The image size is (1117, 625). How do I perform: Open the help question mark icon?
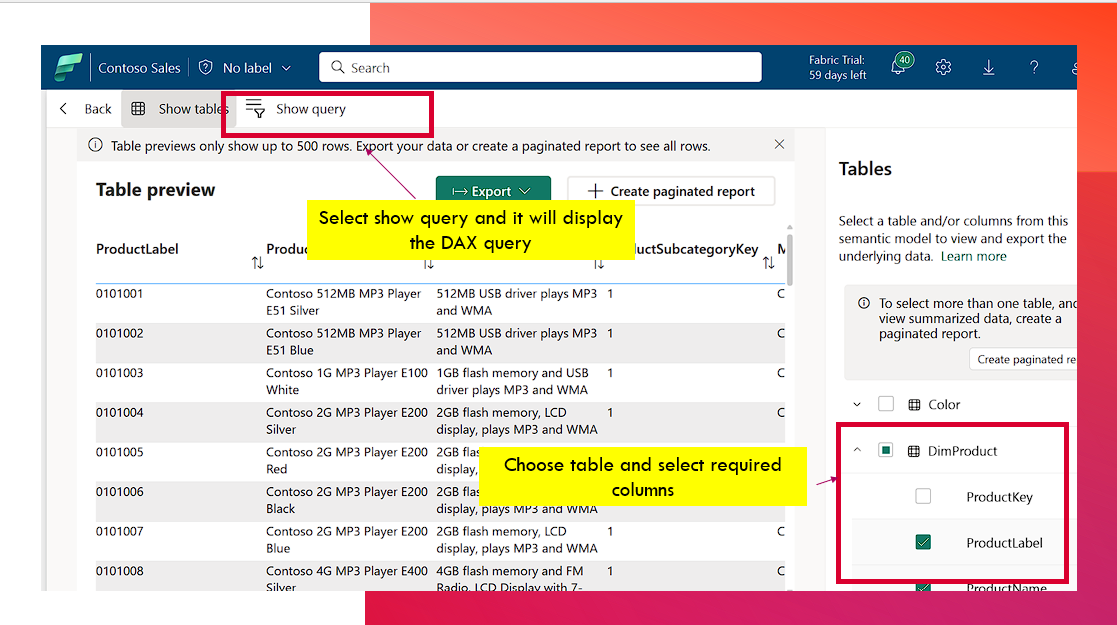[x=1034, y=68]
